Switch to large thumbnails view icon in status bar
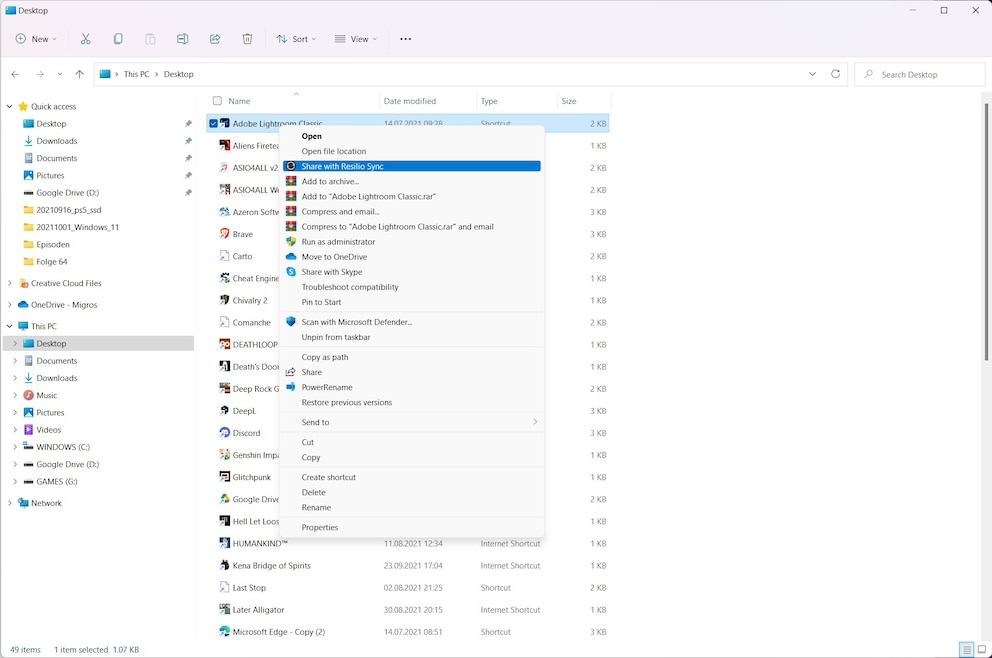 pyautogui.click(x=982, y=649)
